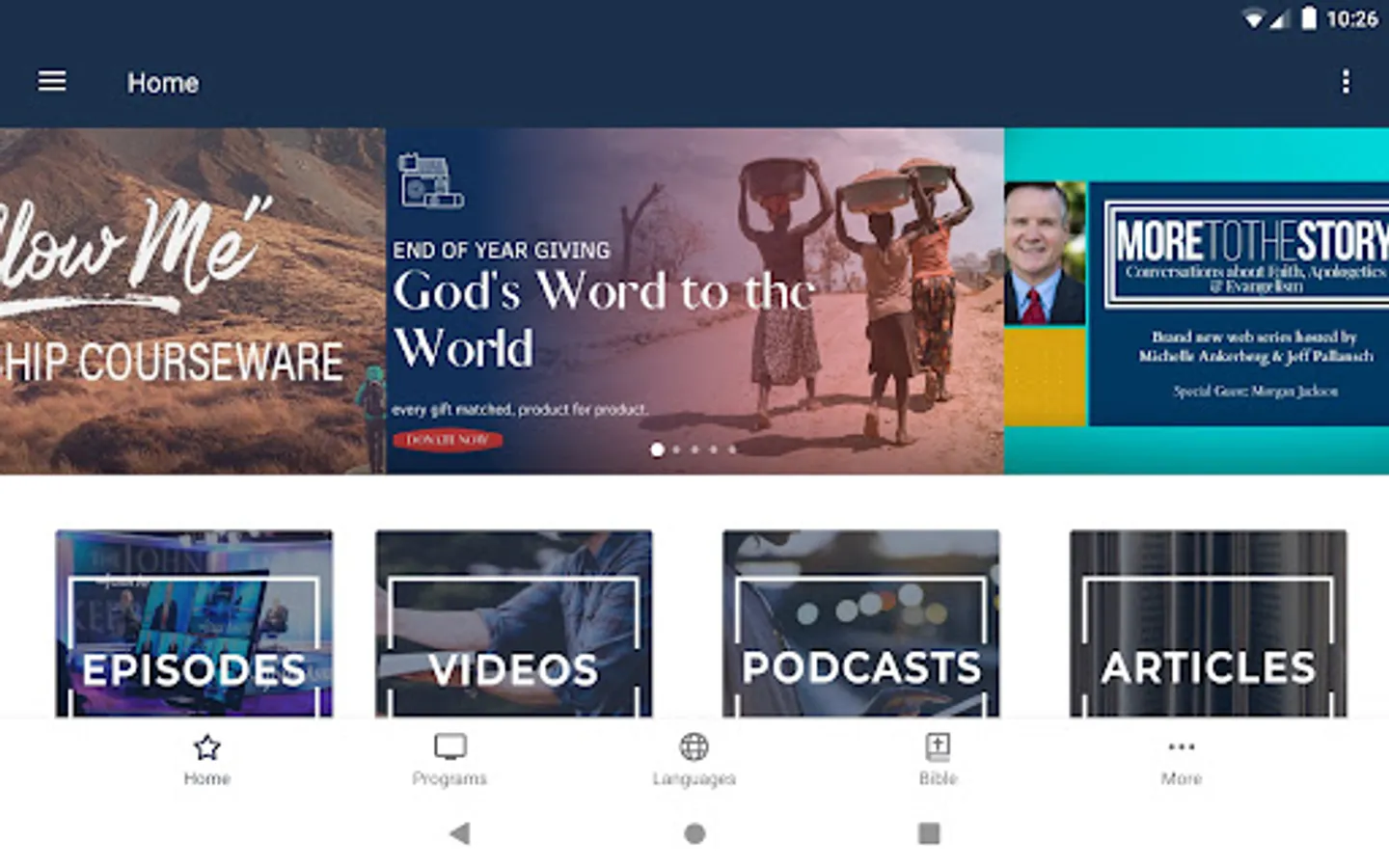Select the first carousel page dot

(657, 449)
